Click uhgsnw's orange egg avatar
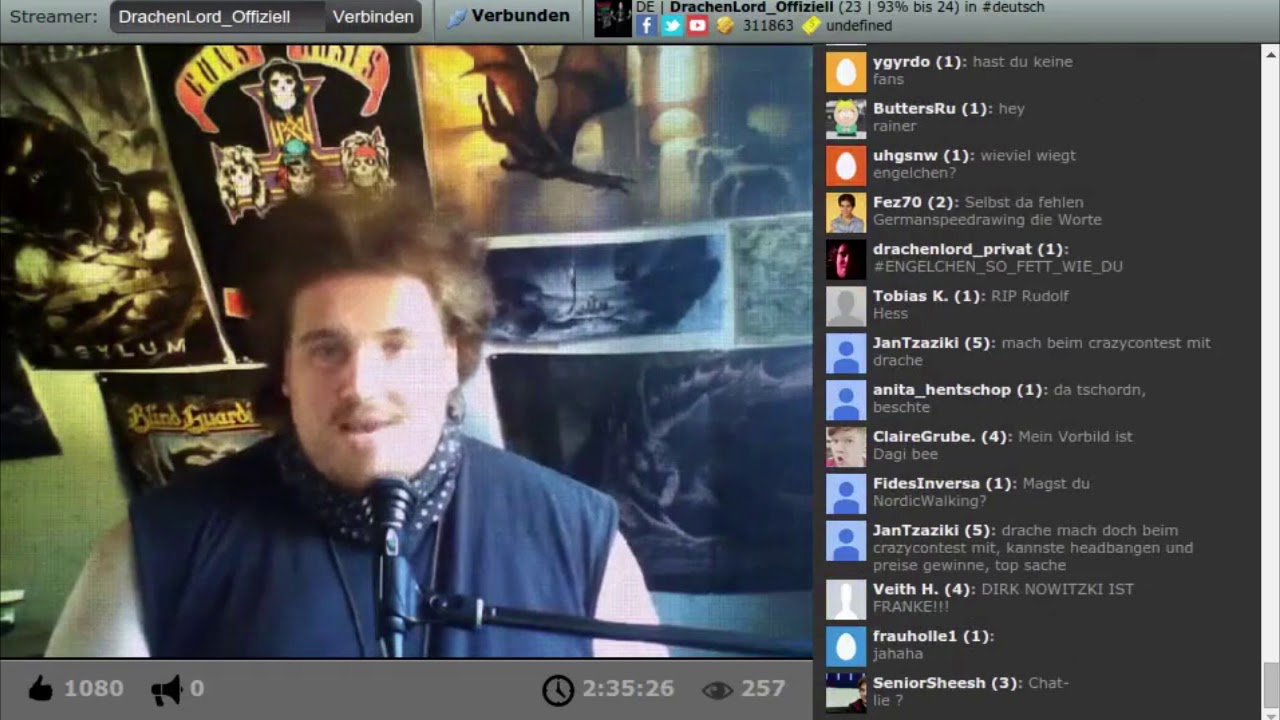 point(846,166)
